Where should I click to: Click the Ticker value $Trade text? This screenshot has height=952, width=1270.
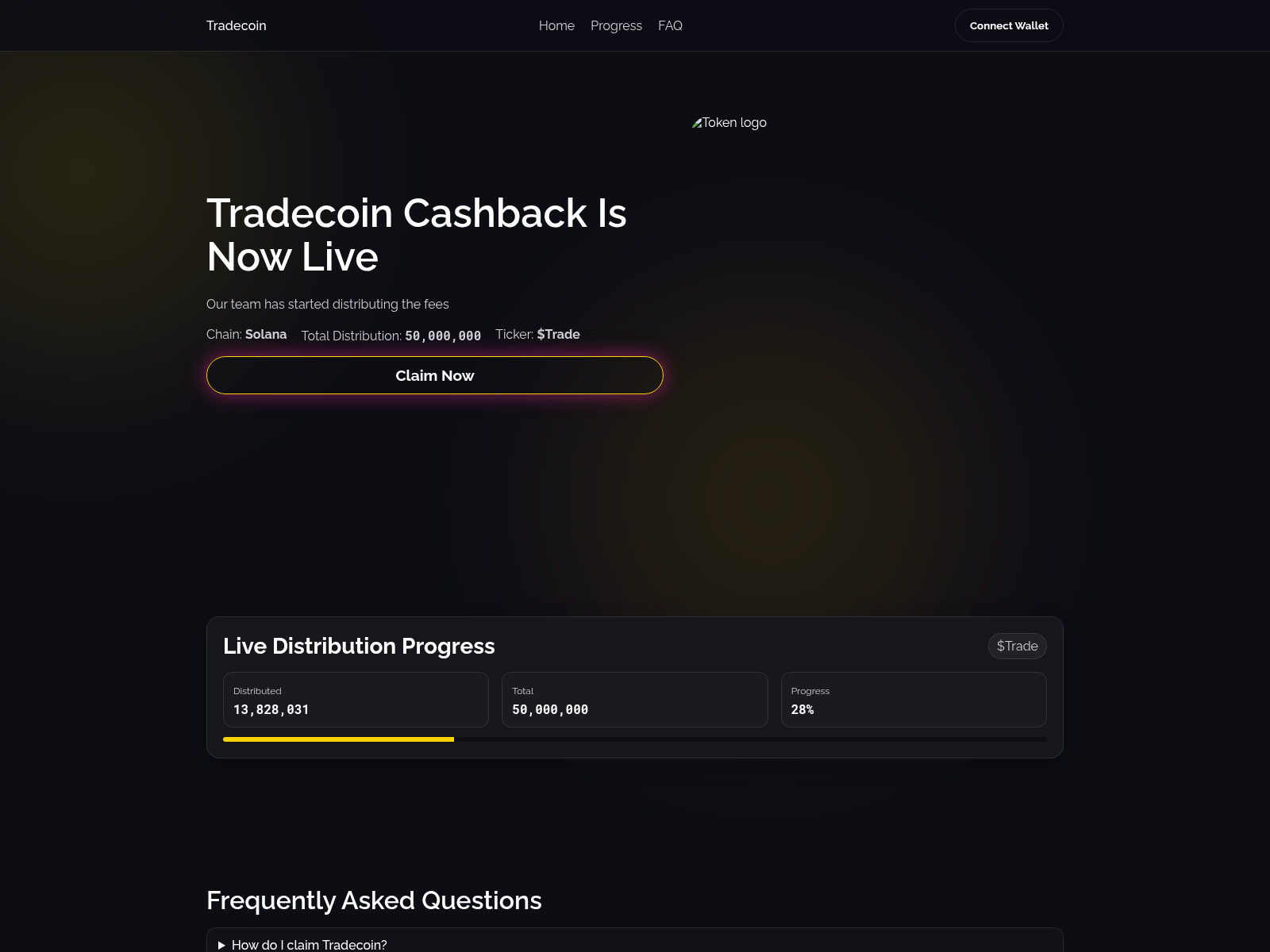click(x=558, y=334)
